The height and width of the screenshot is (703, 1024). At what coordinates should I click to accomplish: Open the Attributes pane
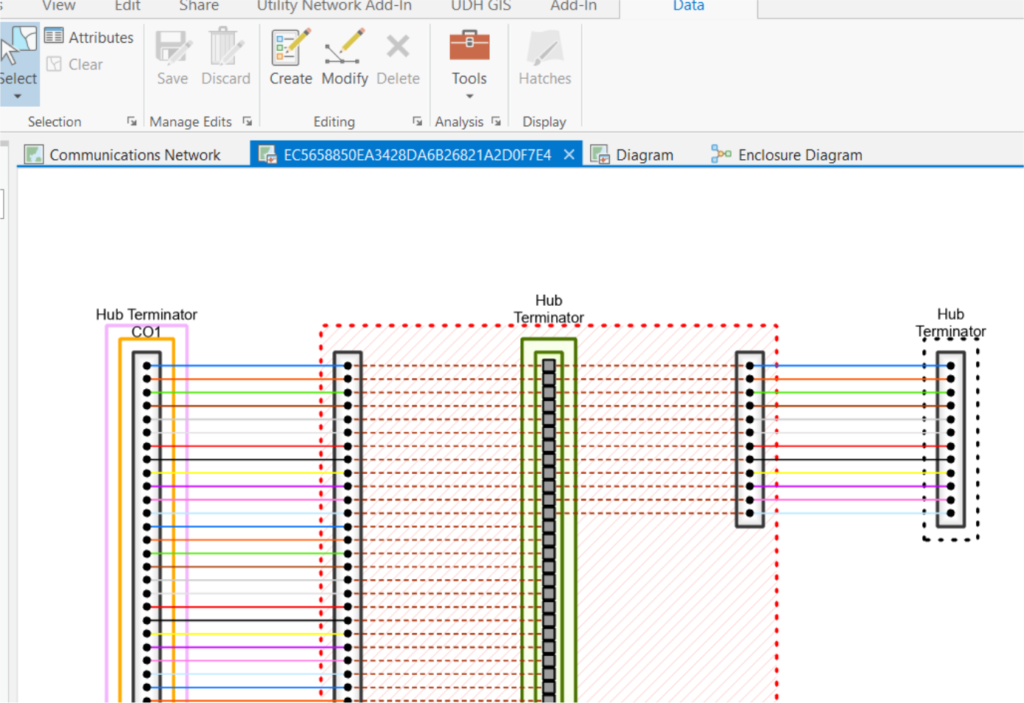pos(89,37)
